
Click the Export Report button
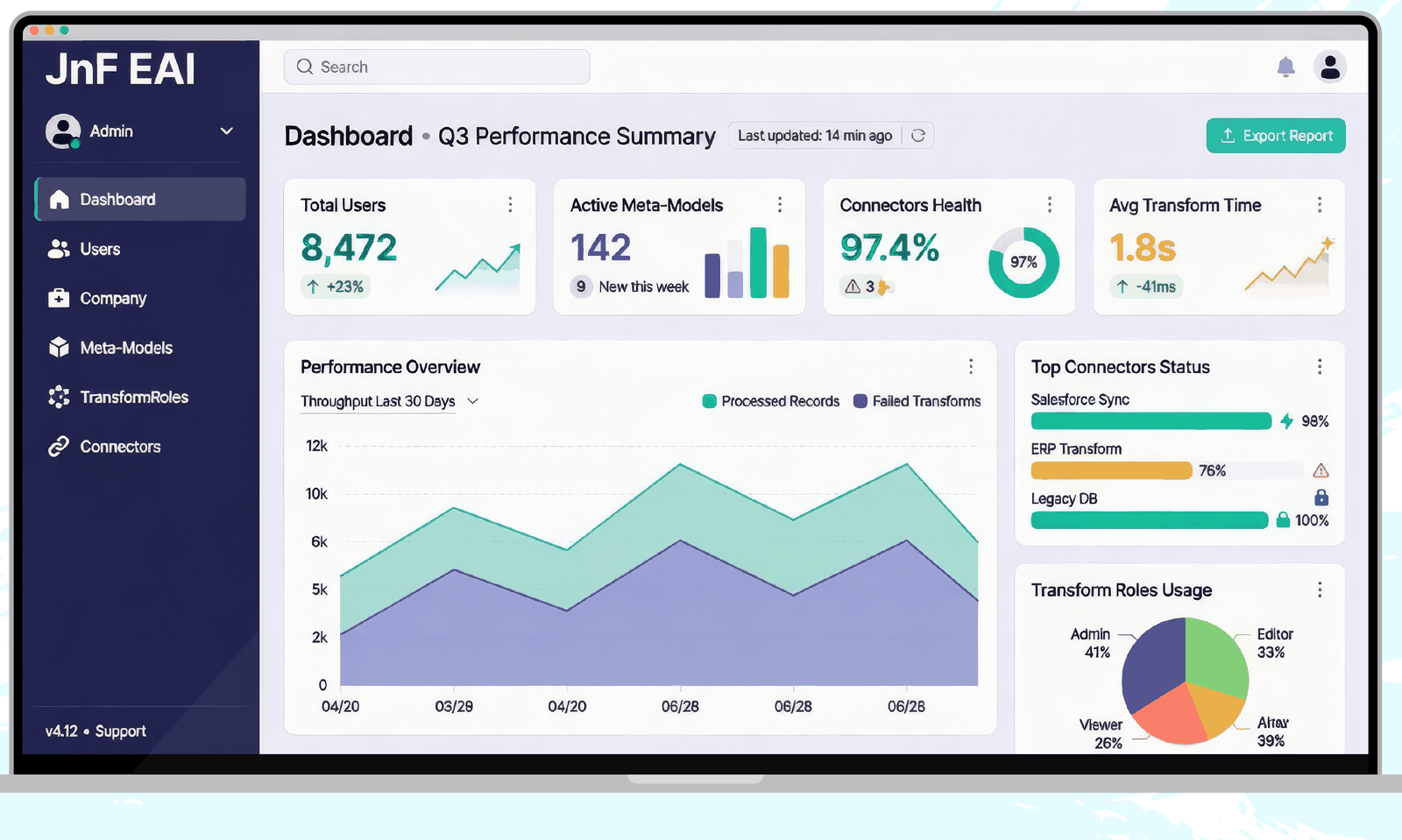click(1276, 136)
